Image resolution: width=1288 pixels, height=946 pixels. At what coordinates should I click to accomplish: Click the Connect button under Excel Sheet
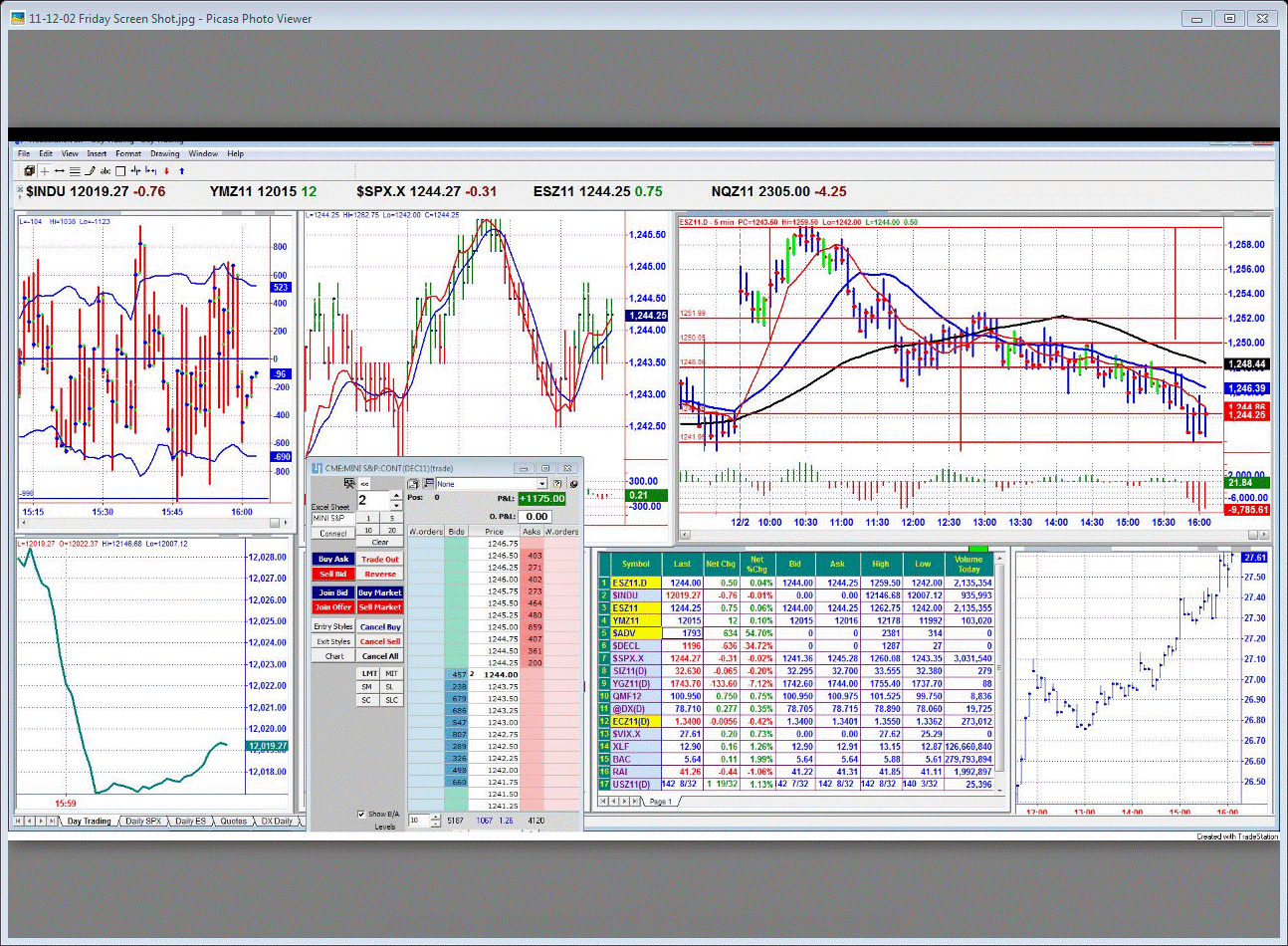pyautogui.click(x=333, y=533)
